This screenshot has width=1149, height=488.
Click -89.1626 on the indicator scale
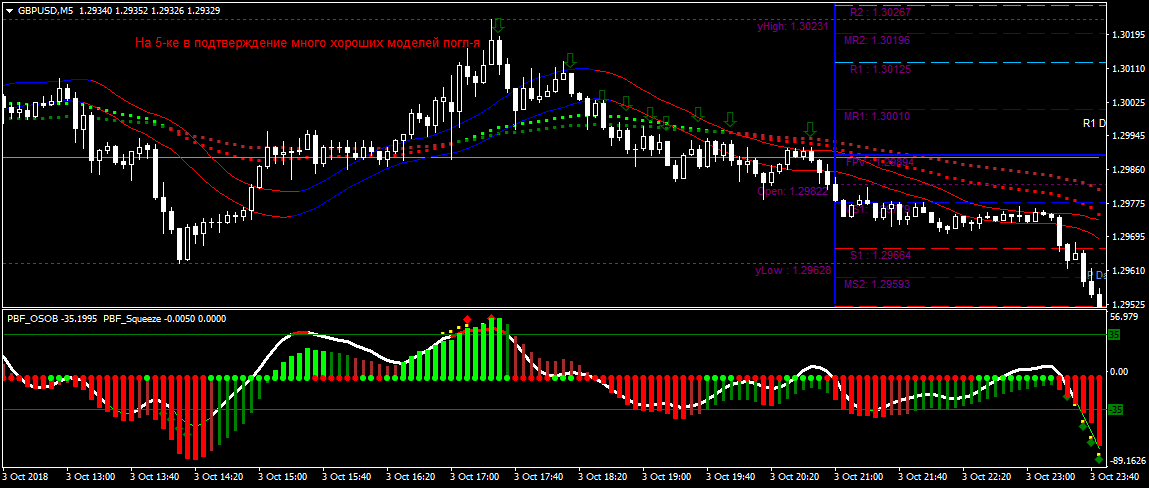point(1128,461)
